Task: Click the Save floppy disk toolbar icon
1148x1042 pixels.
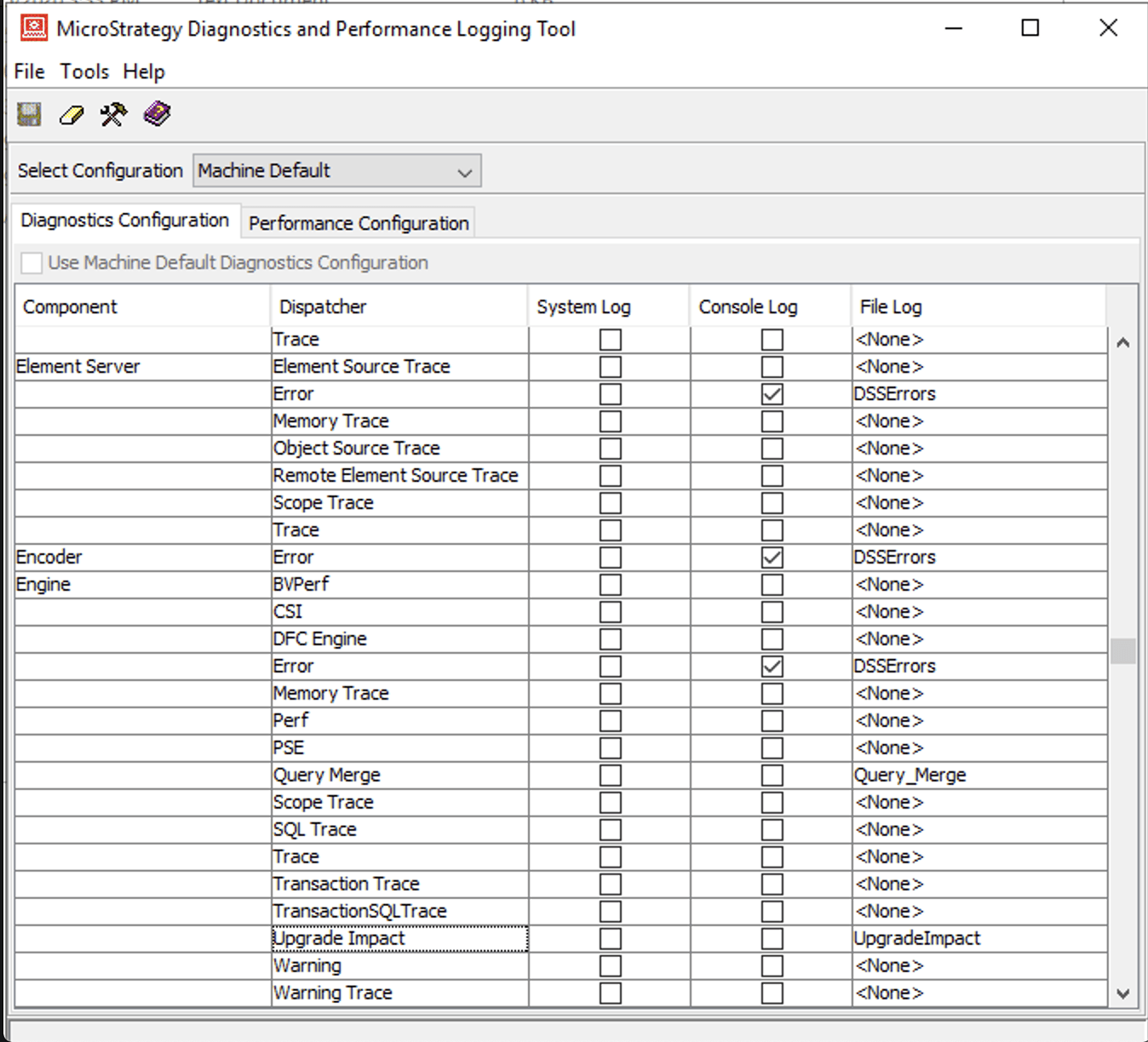Action: (x=30, y=114)
